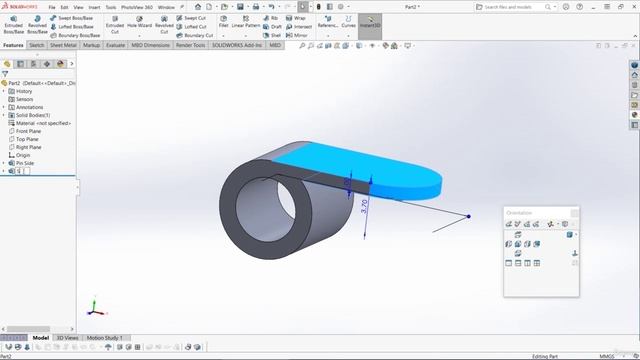640x360 pixels.
Task: Click the Home icon in title bar
Action: coord(198,7)
